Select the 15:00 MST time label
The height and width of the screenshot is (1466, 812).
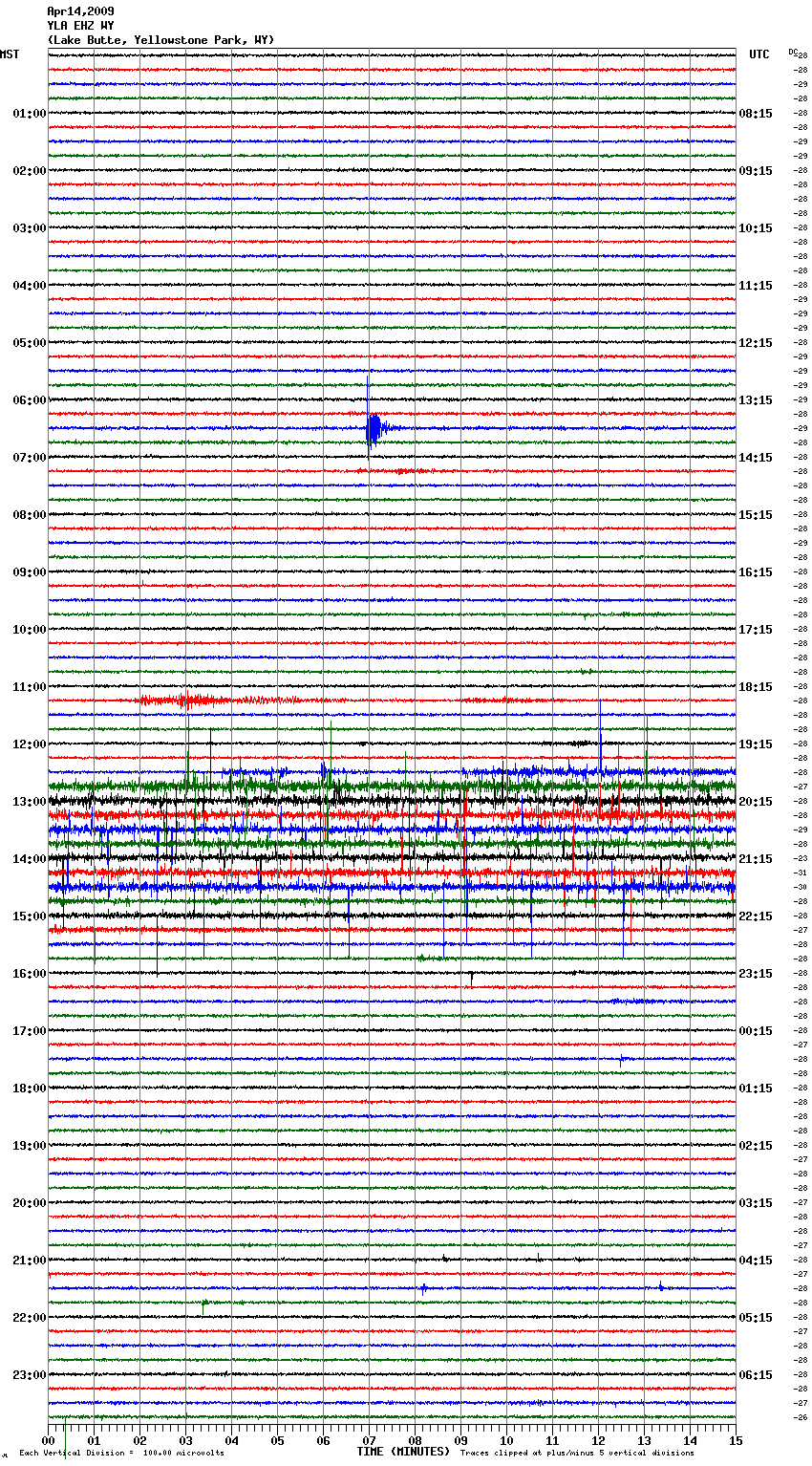(29, 916)
